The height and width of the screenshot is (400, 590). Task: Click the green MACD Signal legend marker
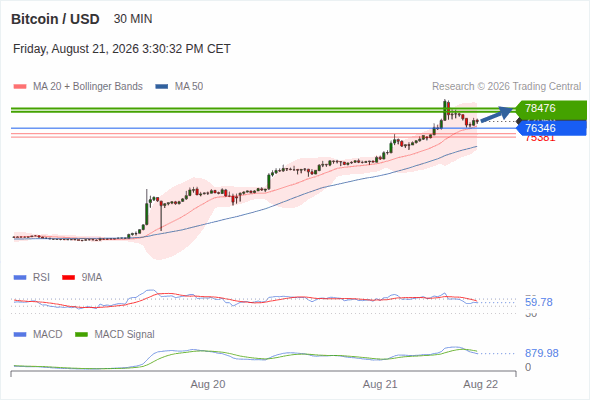coord(82,334)
